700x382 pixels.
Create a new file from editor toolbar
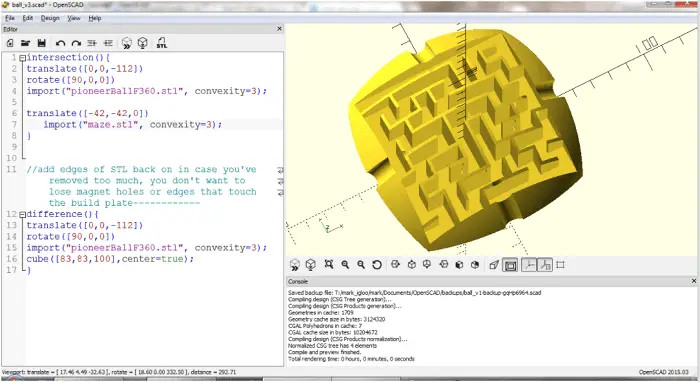coord(10,43)
